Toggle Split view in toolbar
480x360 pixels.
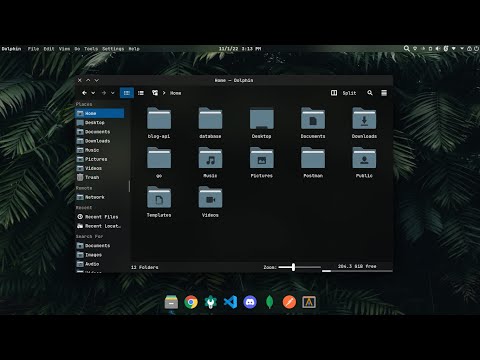(344, 93)
